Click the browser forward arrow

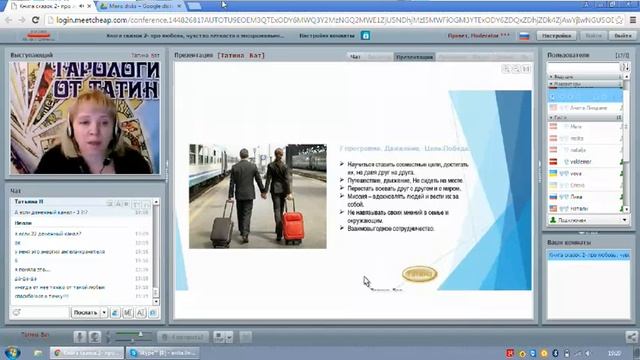coord(22,20)
